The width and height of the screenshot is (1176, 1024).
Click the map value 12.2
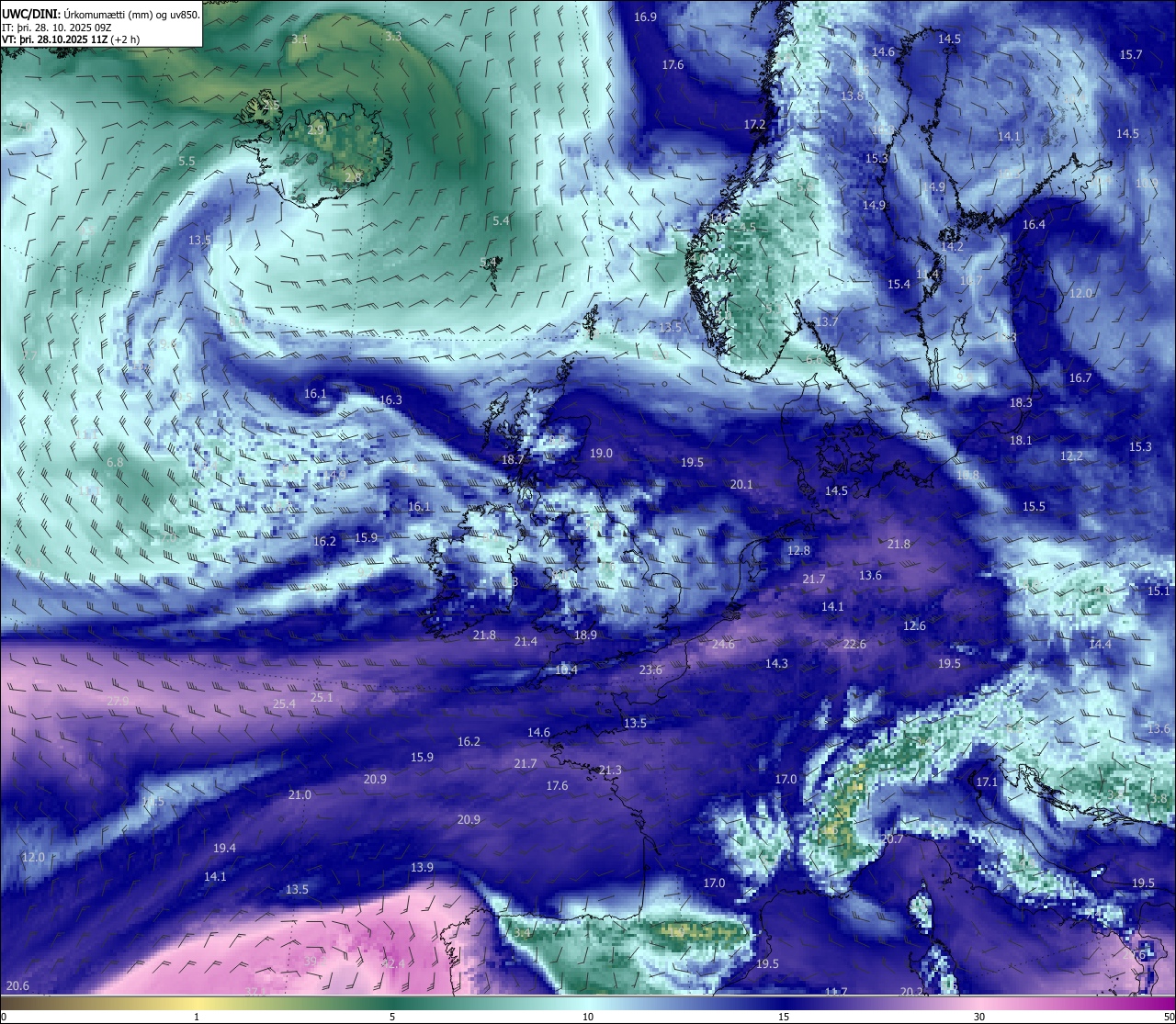(1071, 456)
